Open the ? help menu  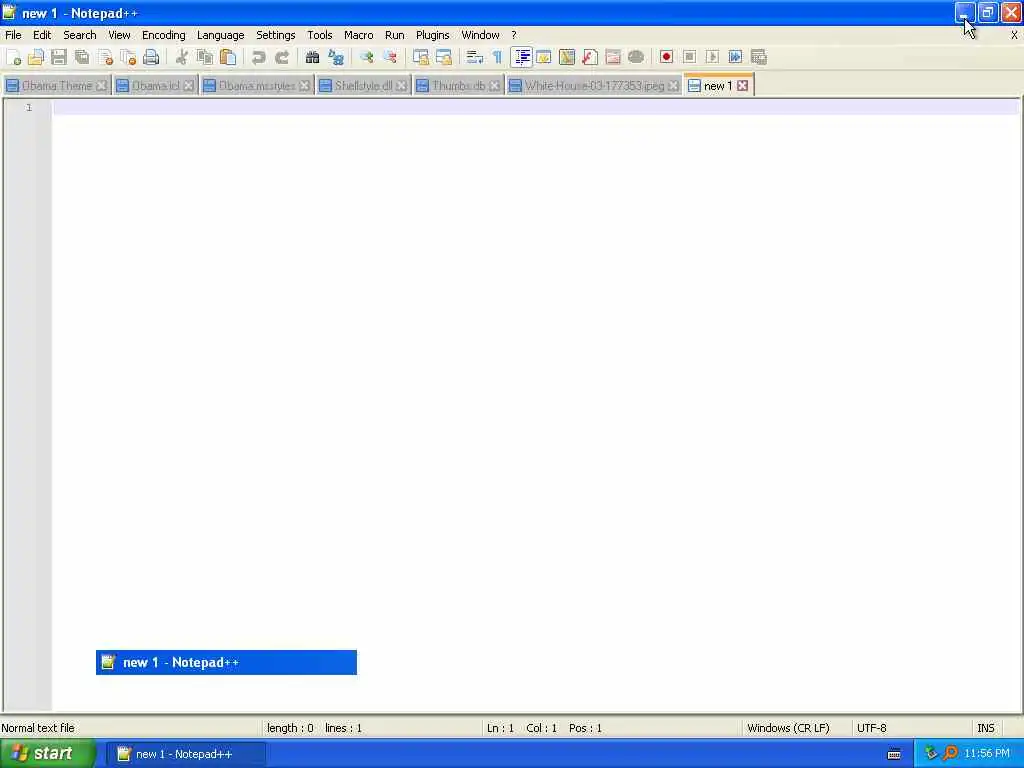[514, 35]
